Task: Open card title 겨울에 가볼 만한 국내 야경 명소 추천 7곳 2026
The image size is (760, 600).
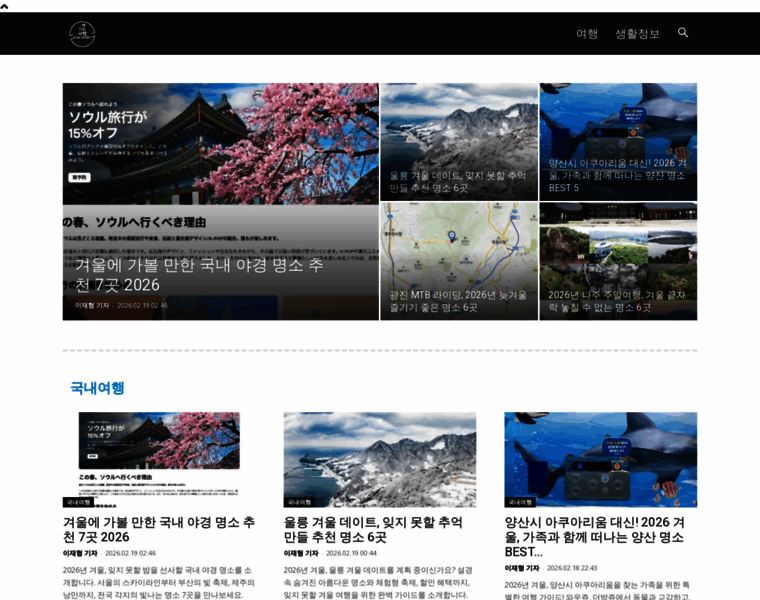Action: pyautogui.click(x=159, y=530)
